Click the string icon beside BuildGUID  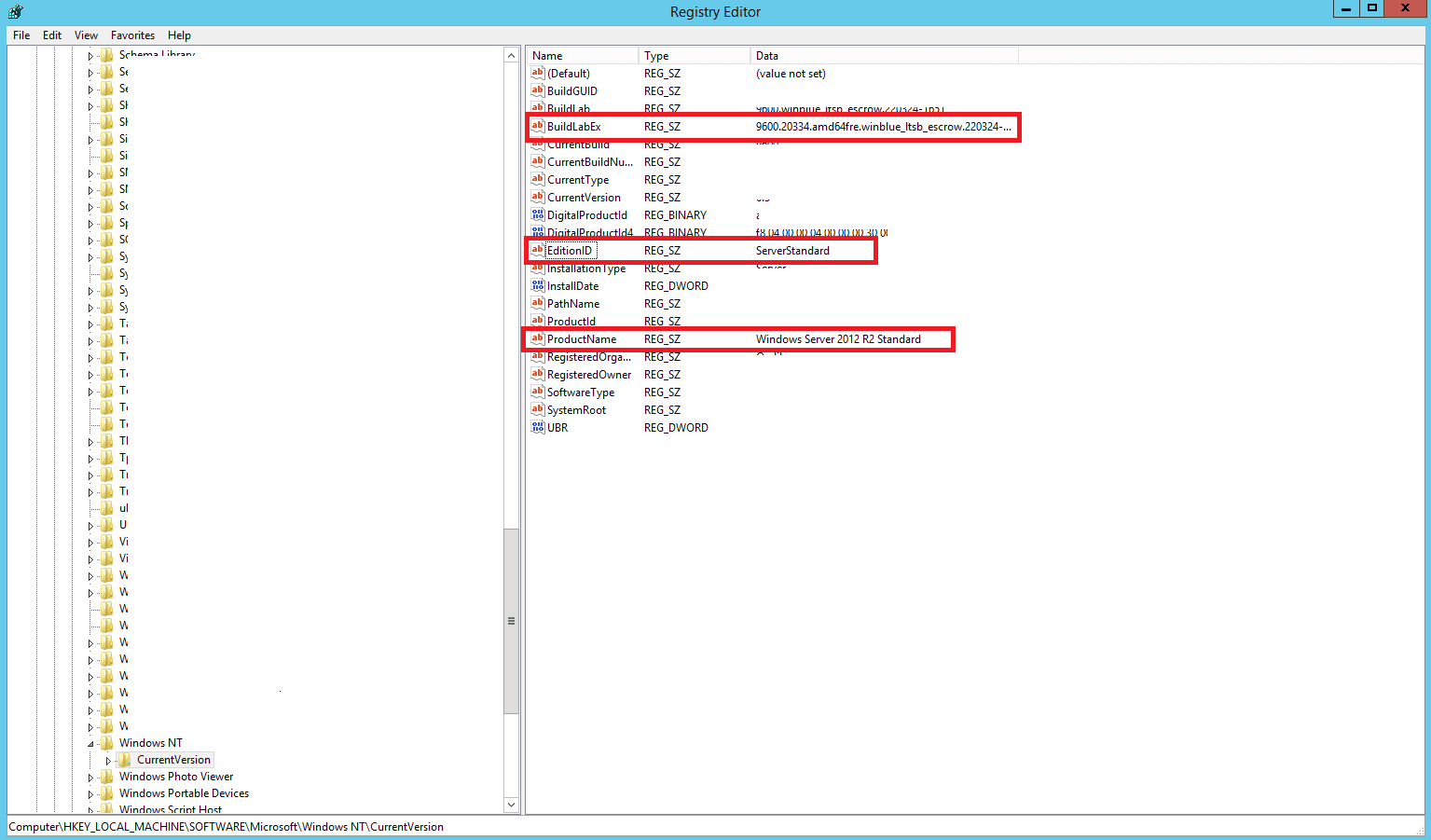(538, 90)
